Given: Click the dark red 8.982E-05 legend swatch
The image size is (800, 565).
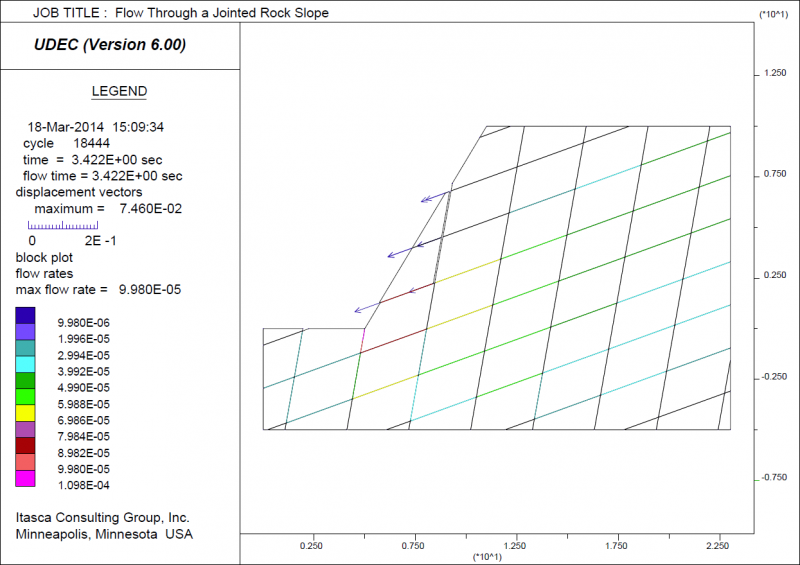Looking at the screenshot, I should pyautogui.click(x=25, y=446).
